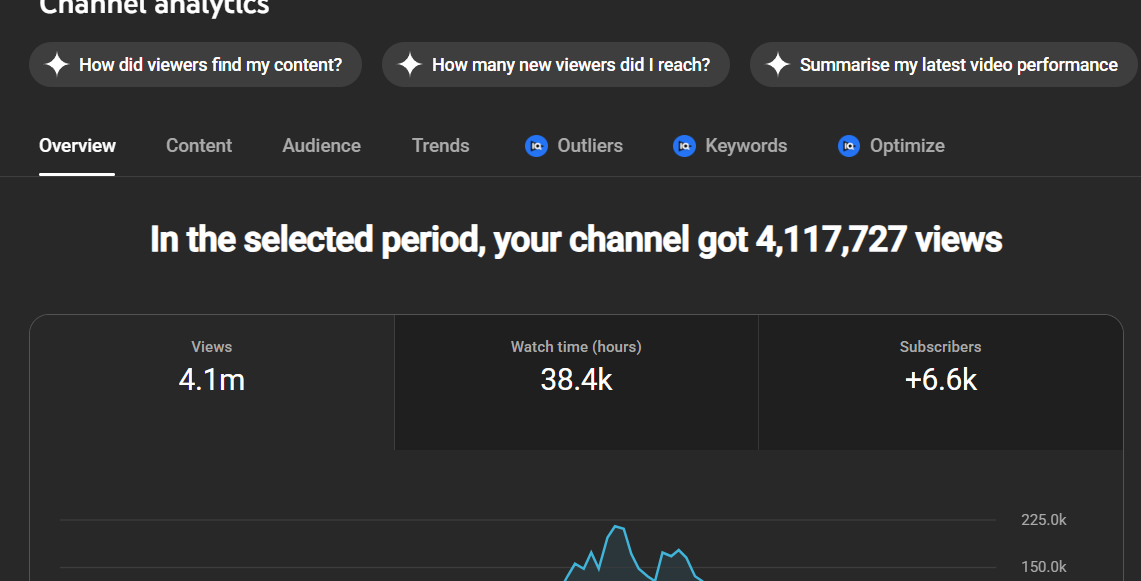This screenshot has width=1141, height=581.
Task: Ask 'How many new viewers did I reach?'
Action: pyautogui.click(x=556, y=65)
